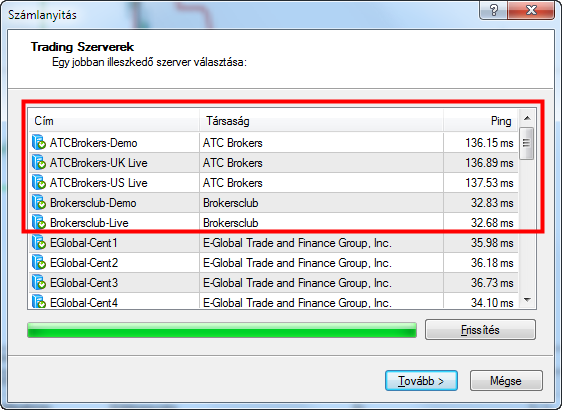Click the green scanning progress bar
Image resolution: width=562 pixels, height=410 pixels.
(x=222, y=330)
